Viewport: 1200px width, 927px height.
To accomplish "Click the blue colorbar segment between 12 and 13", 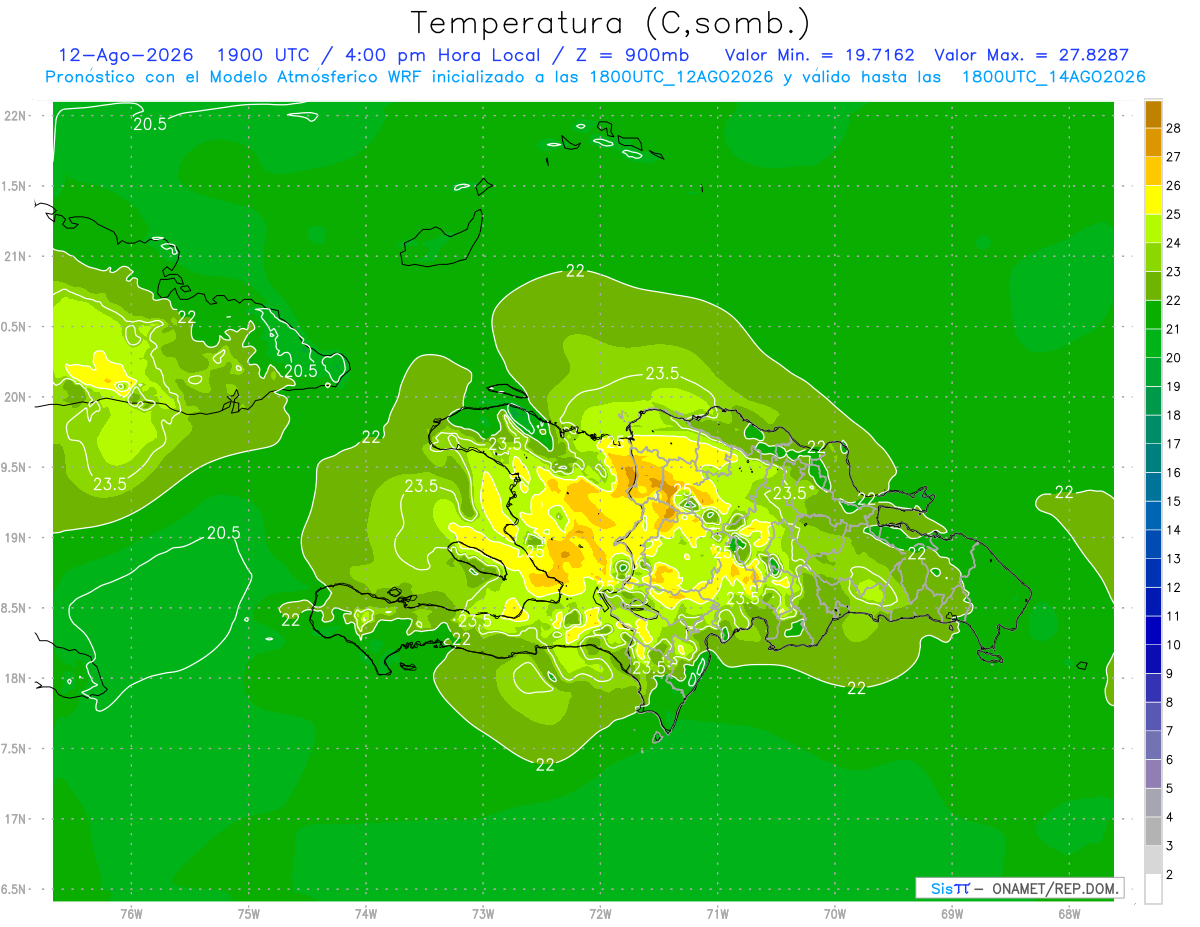I will coord(1153,574).
